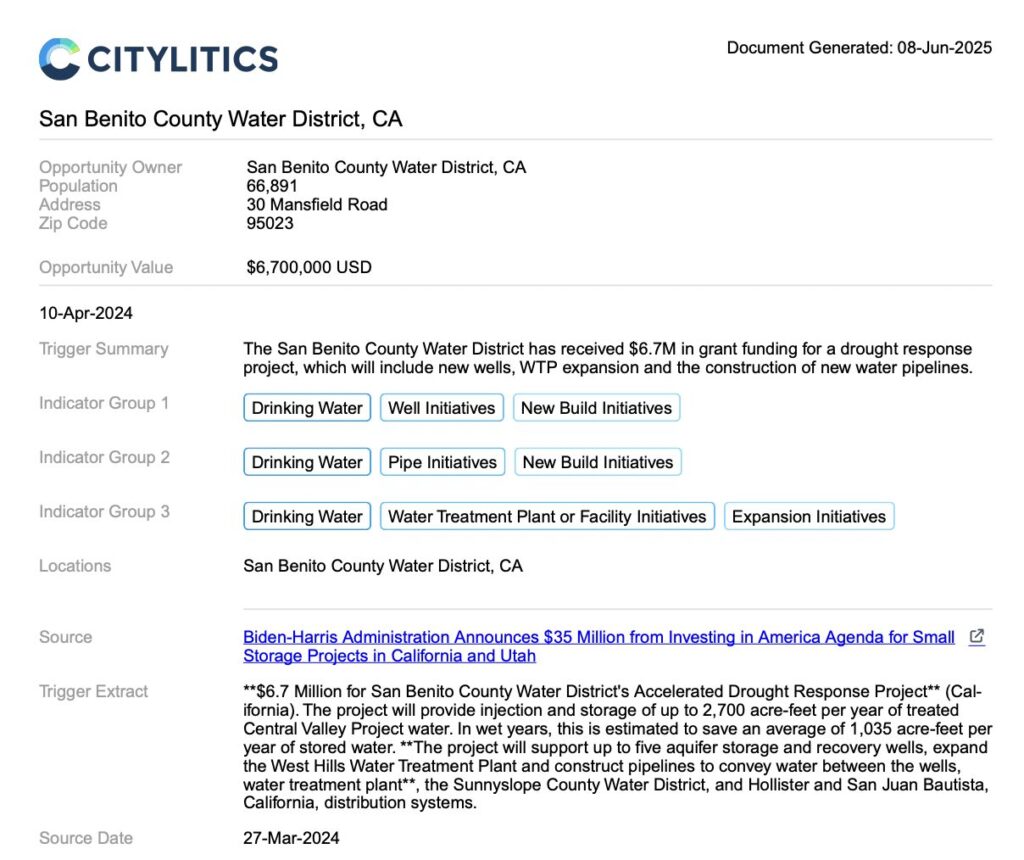Click the Opportunity Value label
Viewport: 1024px width, 860px height.
(x=106, y=267)
